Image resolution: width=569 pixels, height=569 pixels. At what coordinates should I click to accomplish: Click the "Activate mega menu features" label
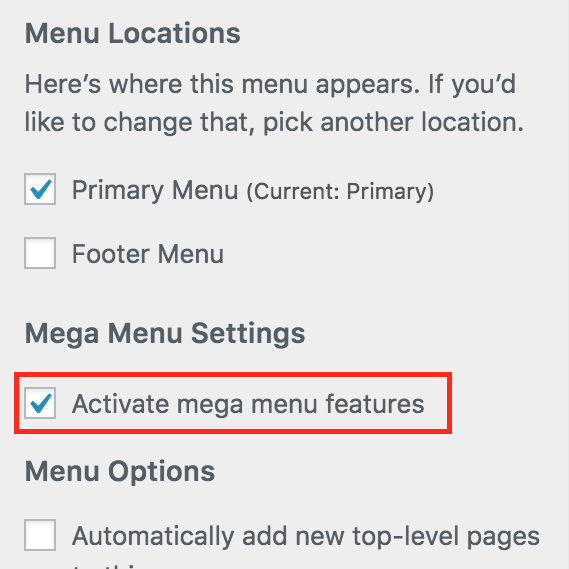click(248, 404)
